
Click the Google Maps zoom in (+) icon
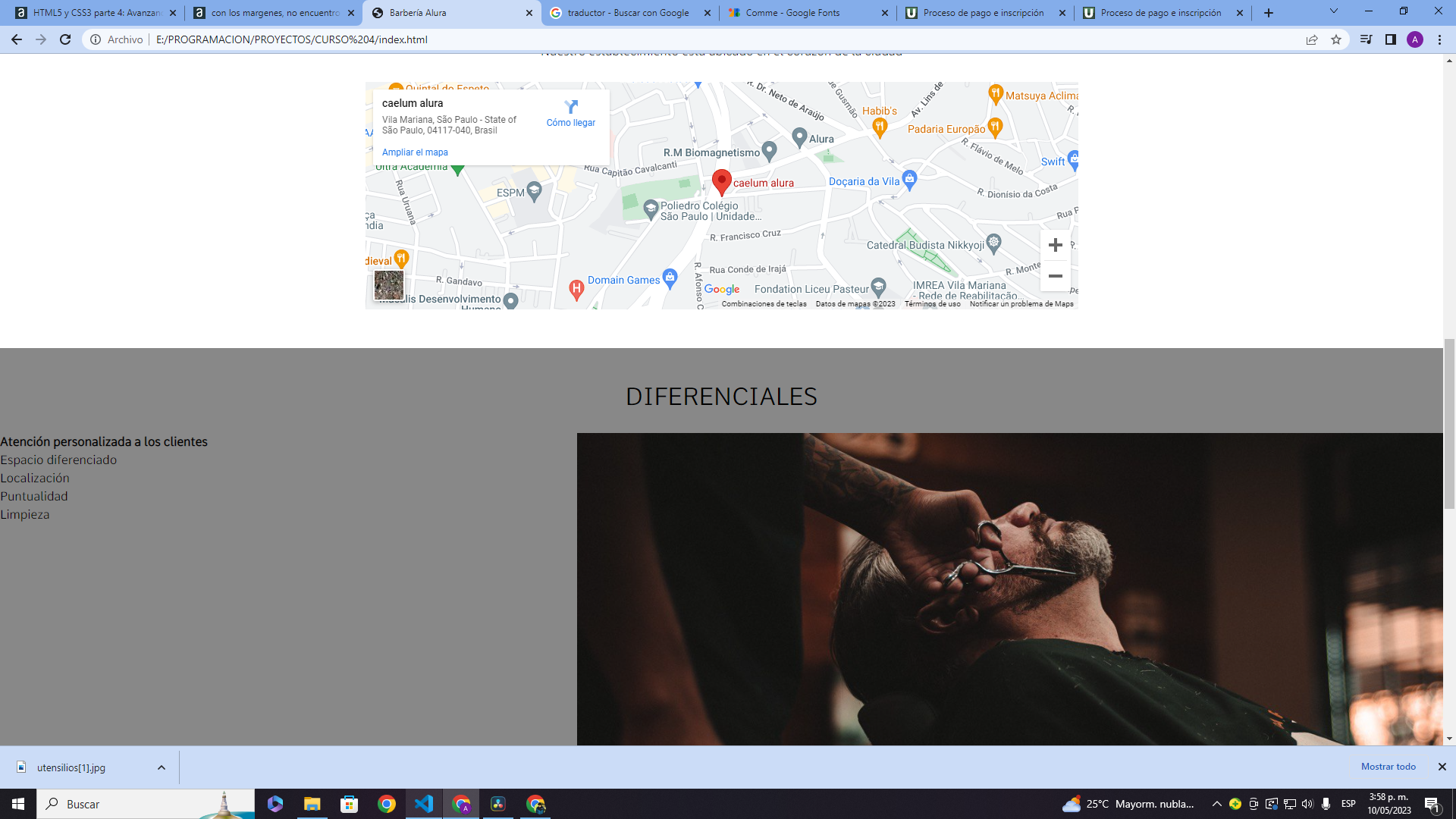click(1055, 245)
